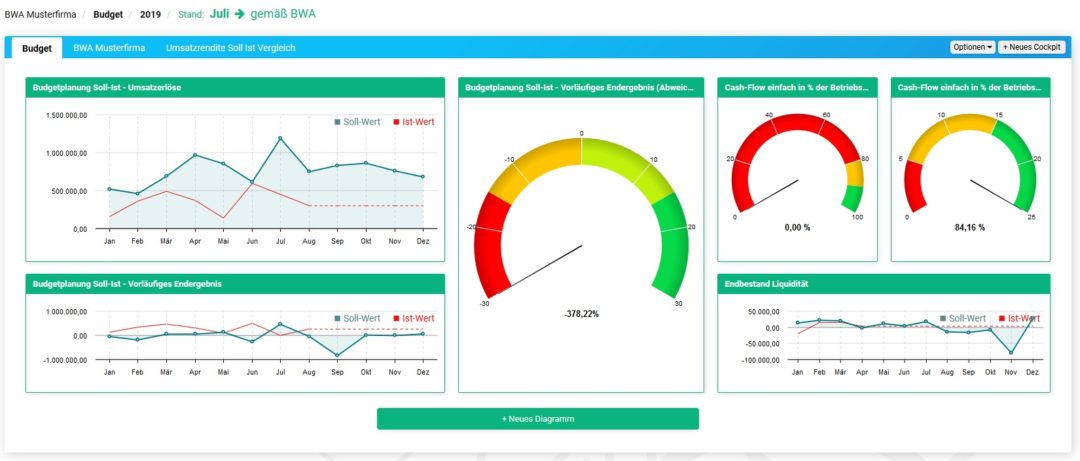Click the 84,16 % Cash-Flow gauge panel header
1080x461 pixels.
point(970,88)
